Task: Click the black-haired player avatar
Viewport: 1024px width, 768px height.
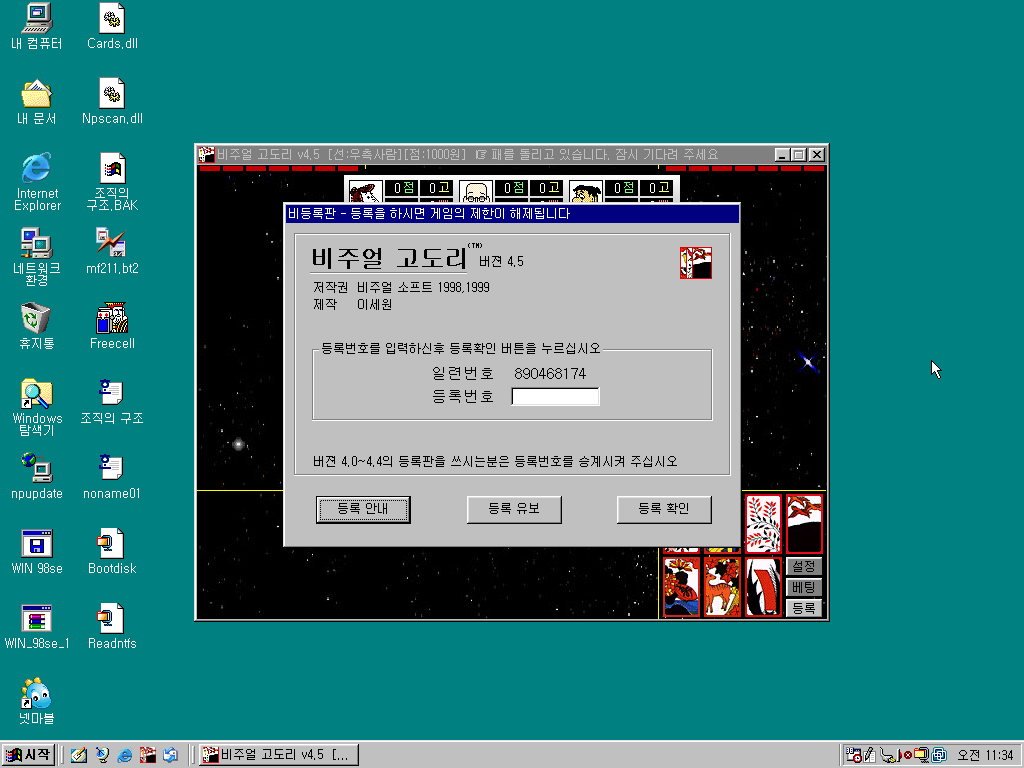Action: click(586, 191)
